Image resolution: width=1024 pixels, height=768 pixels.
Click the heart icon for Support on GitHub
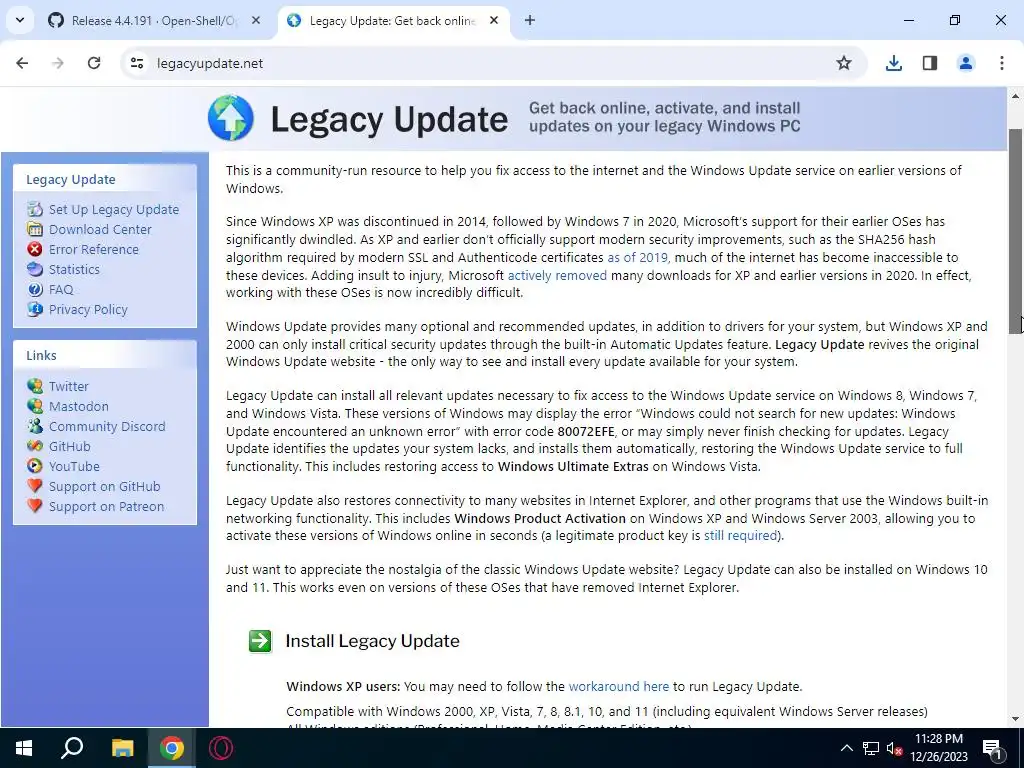pyautogui.click(x=35, y=487)
